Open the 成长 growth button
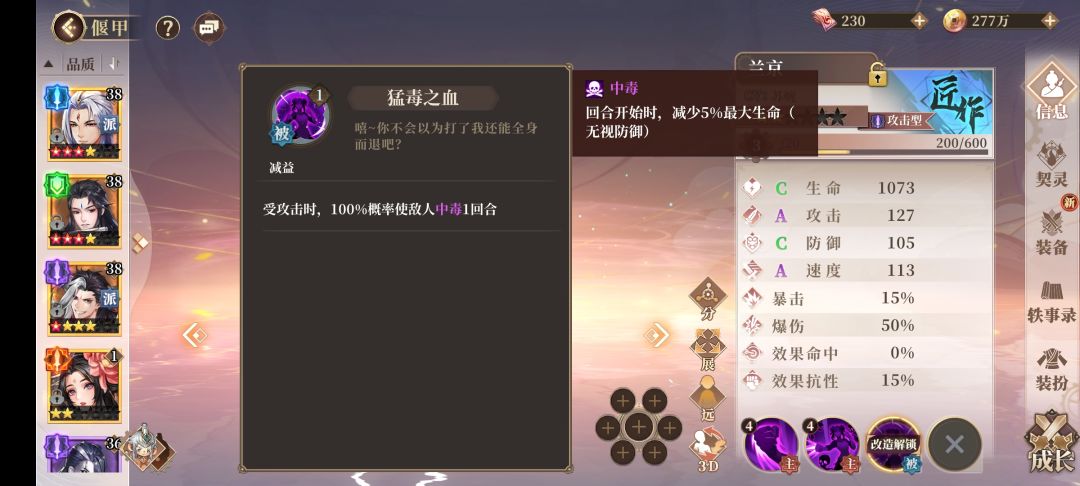Viewport: 1080px width, 486px height. click(x=1052, y=443)
